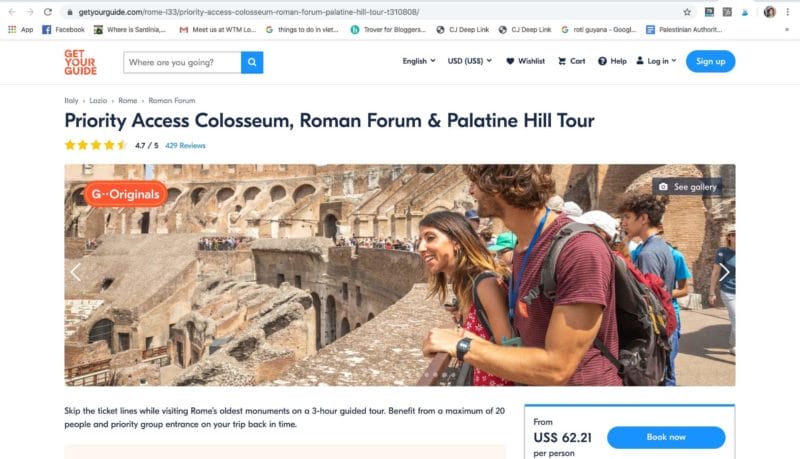
Task: Open the Facebook bookmark
Action: 63,30
